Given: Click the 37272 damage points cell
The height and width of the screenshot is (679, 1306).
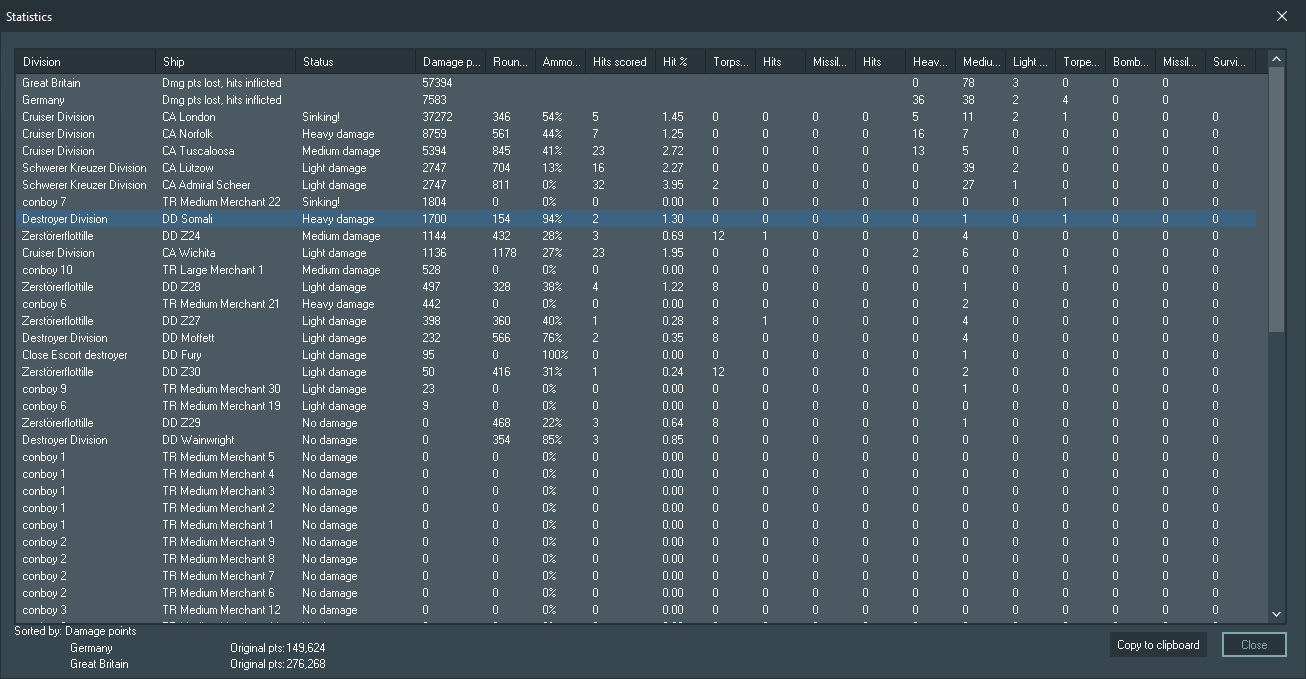Looking at the screenshot, I should click(437, 117).
